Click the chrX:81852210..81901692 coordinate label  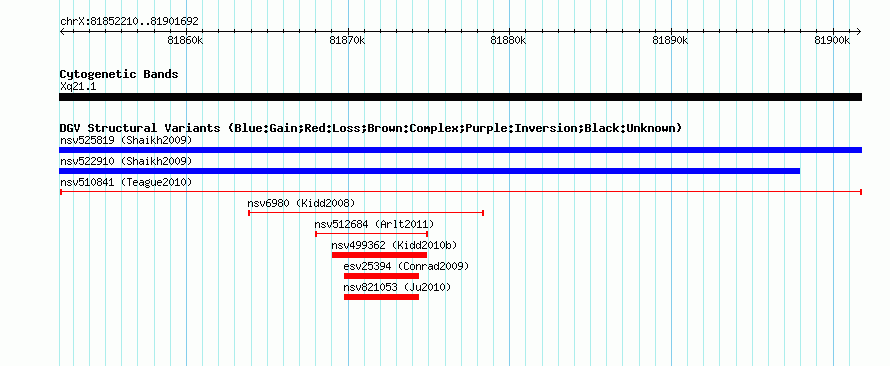(x=129, y=21)
